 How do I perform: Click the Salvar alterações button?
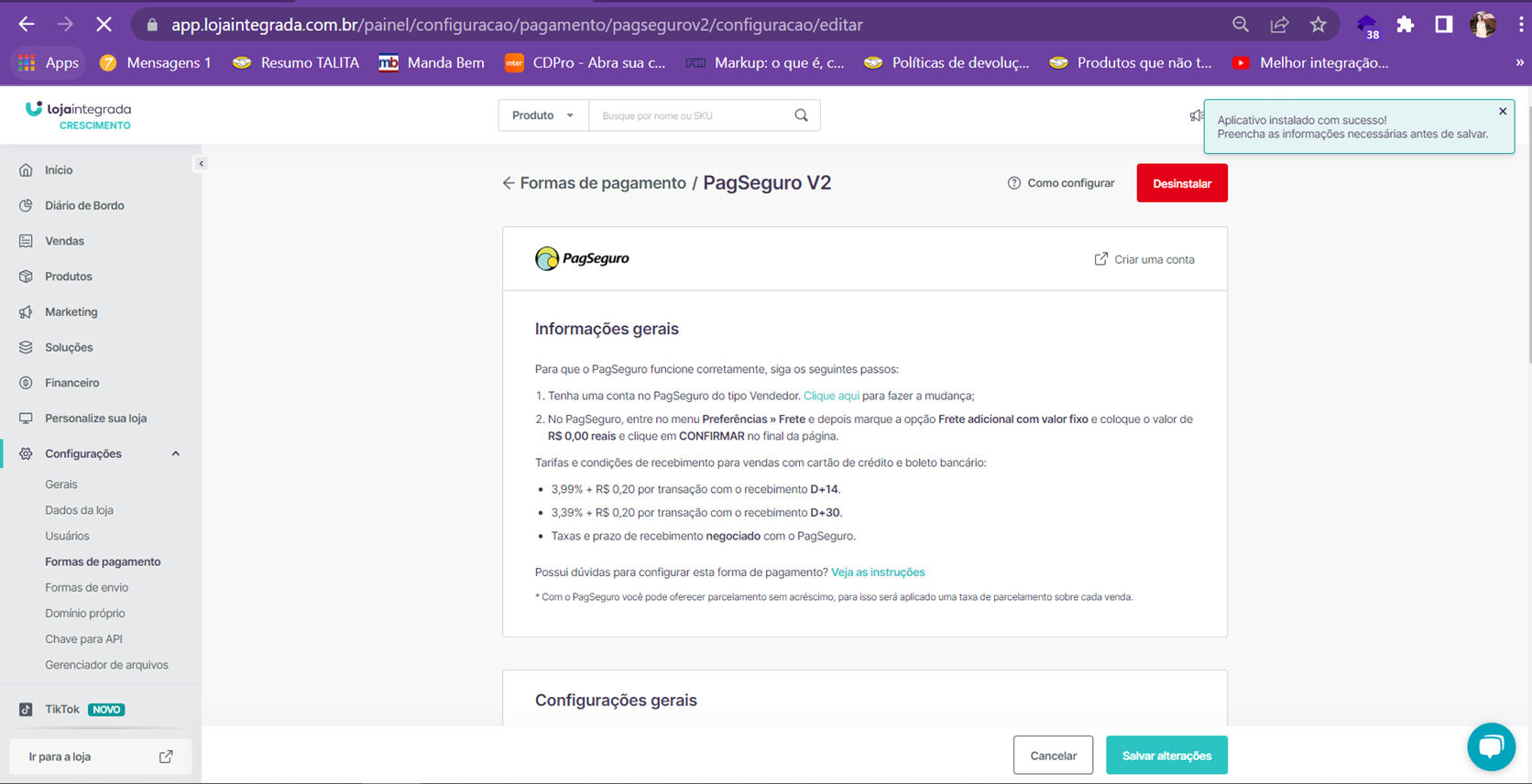1166,756
